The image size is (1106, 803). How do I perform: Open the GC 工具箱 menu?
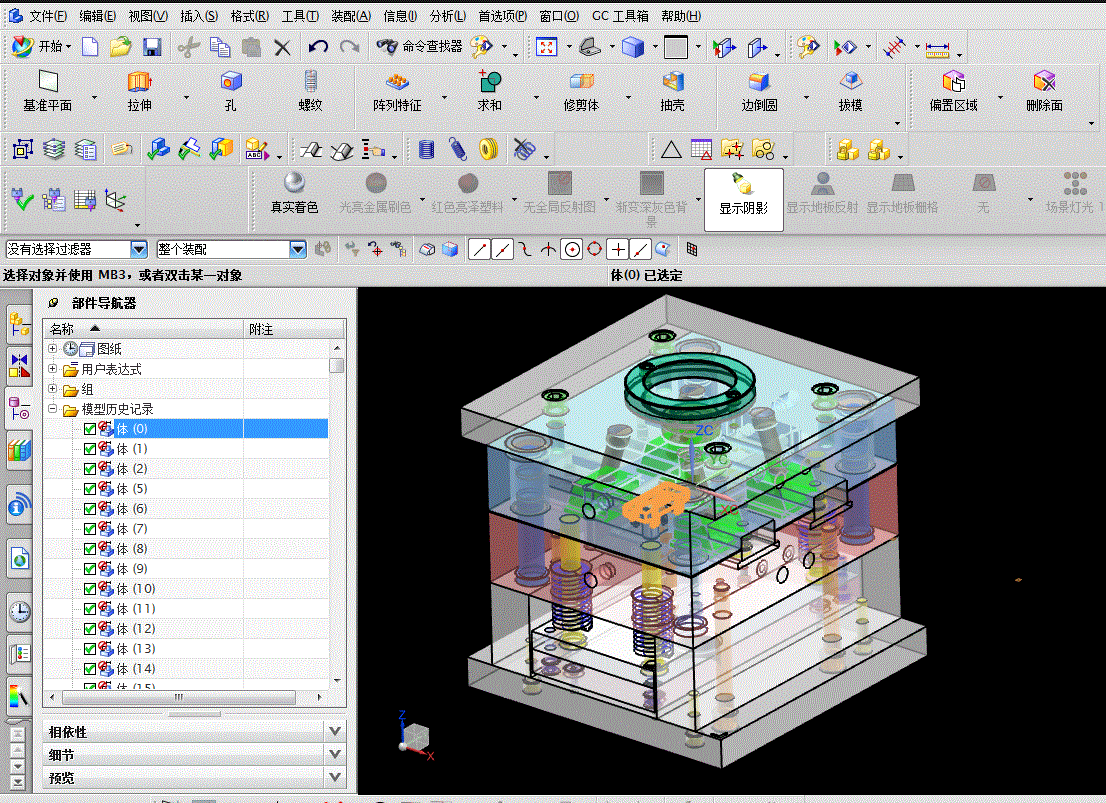pyautogui.click(x=620, y=16)
